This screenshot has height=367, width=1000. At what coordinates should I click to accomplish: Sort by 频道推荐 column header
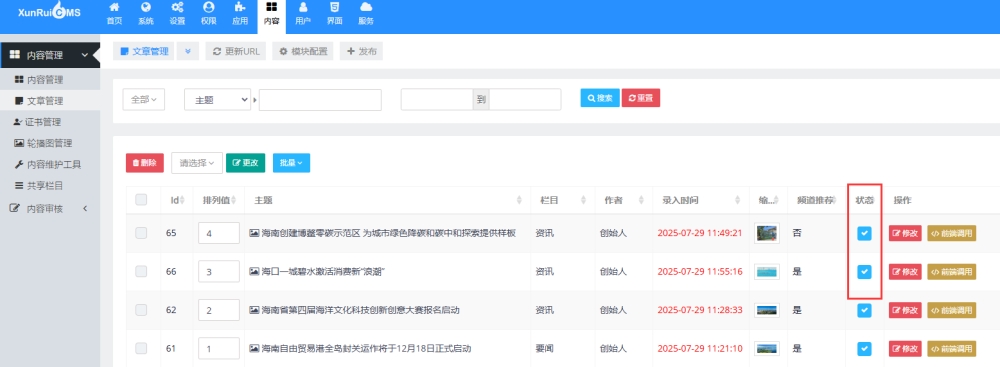tap(817, 200)
